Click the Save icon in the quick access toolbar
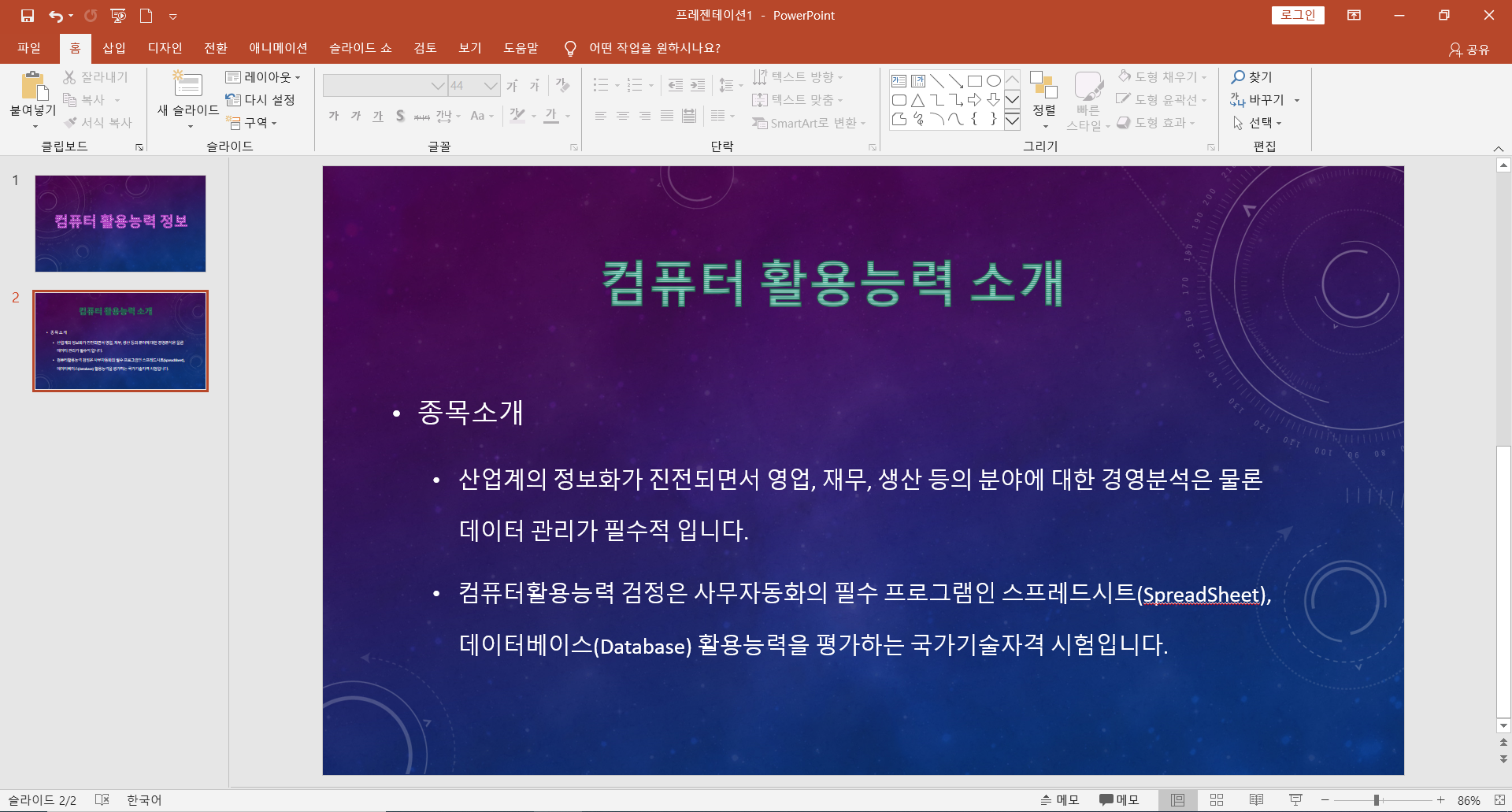 coord(28,16)
